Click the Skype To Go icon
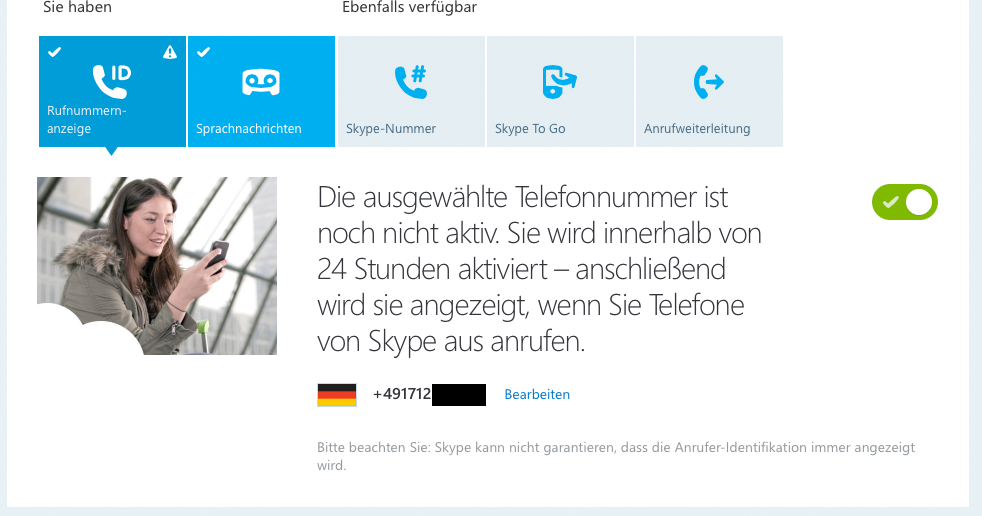 coord(559,81)
